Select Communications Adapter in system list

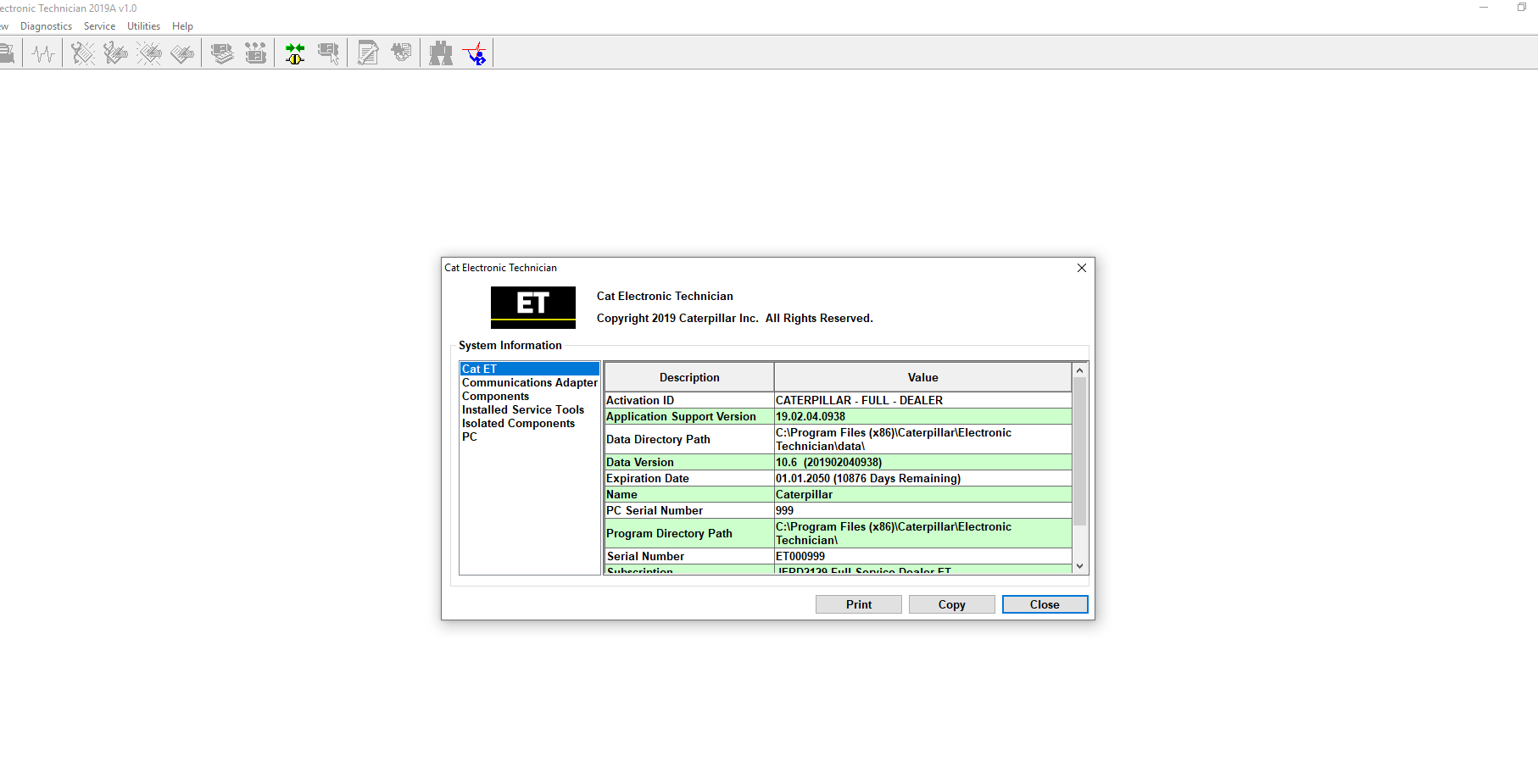click(529, 383)
